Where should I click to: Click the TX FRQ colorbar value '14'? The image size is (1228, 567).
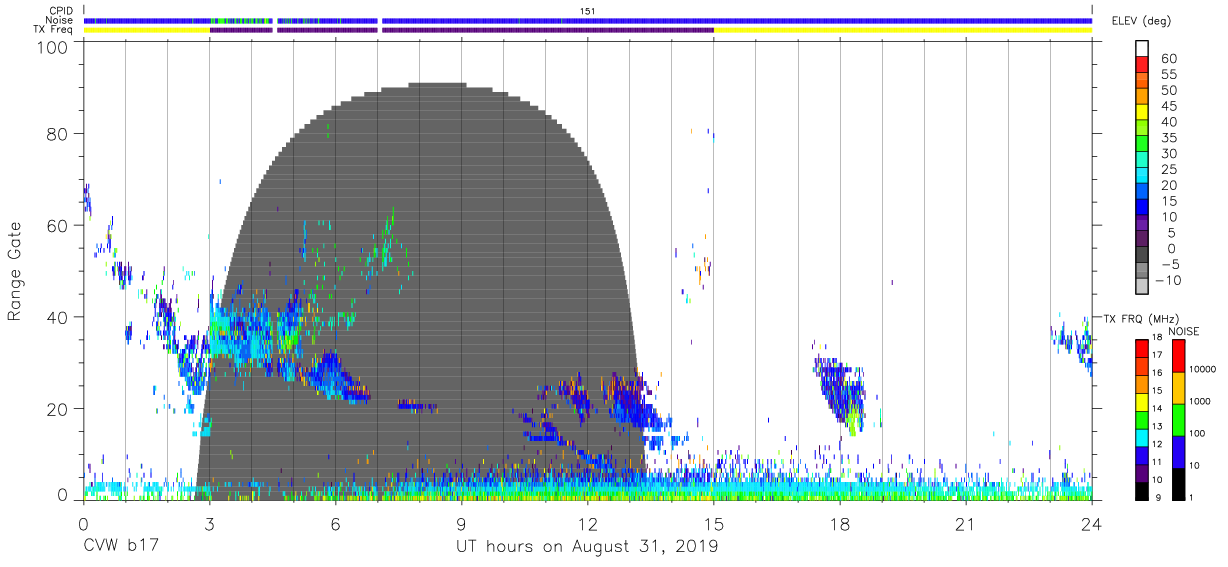click(x=1159, y=409)
